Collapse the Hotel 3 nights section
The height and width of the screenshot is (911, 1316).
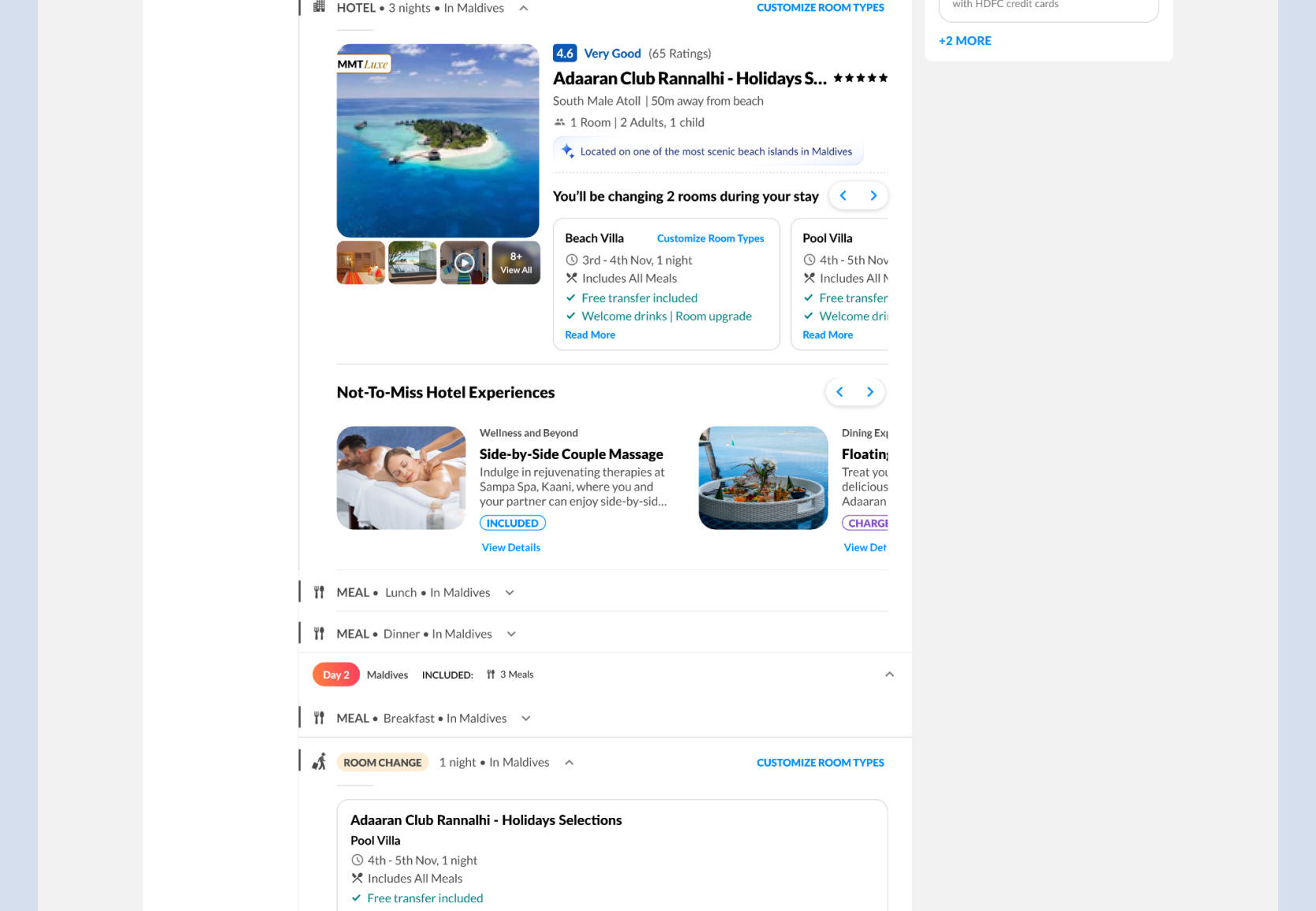[x=523, y=8]
